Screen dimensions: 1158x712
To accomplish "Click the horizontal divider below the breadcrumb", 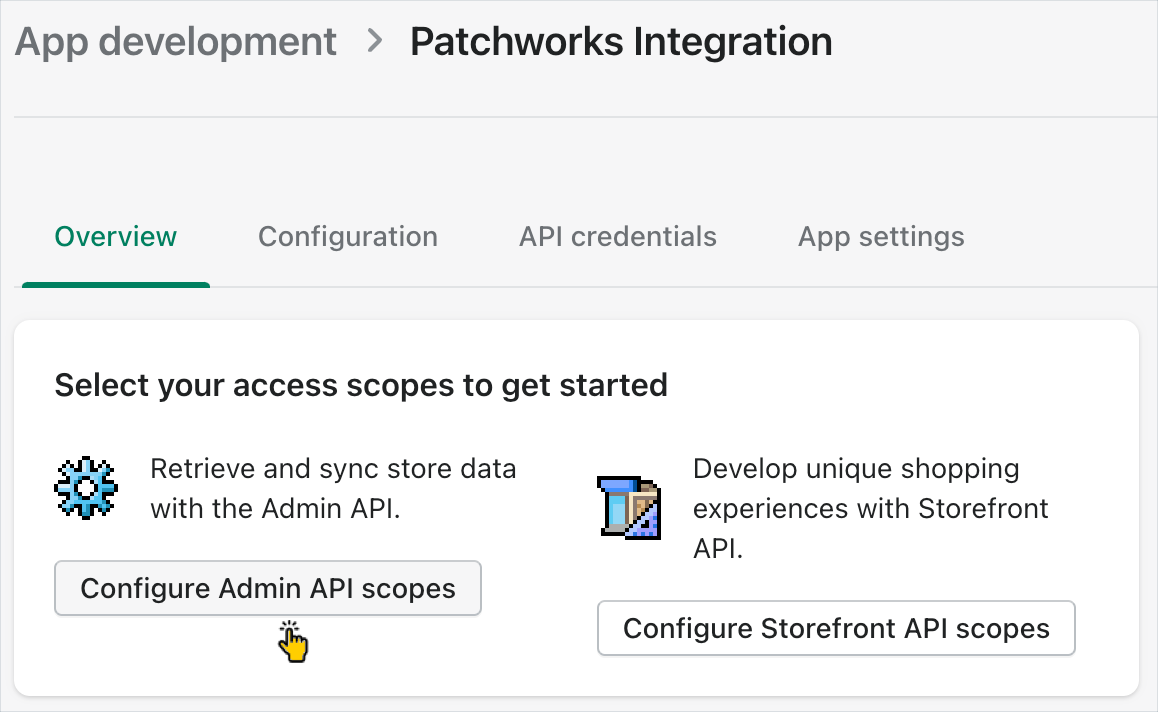I will tap(579, 118).
